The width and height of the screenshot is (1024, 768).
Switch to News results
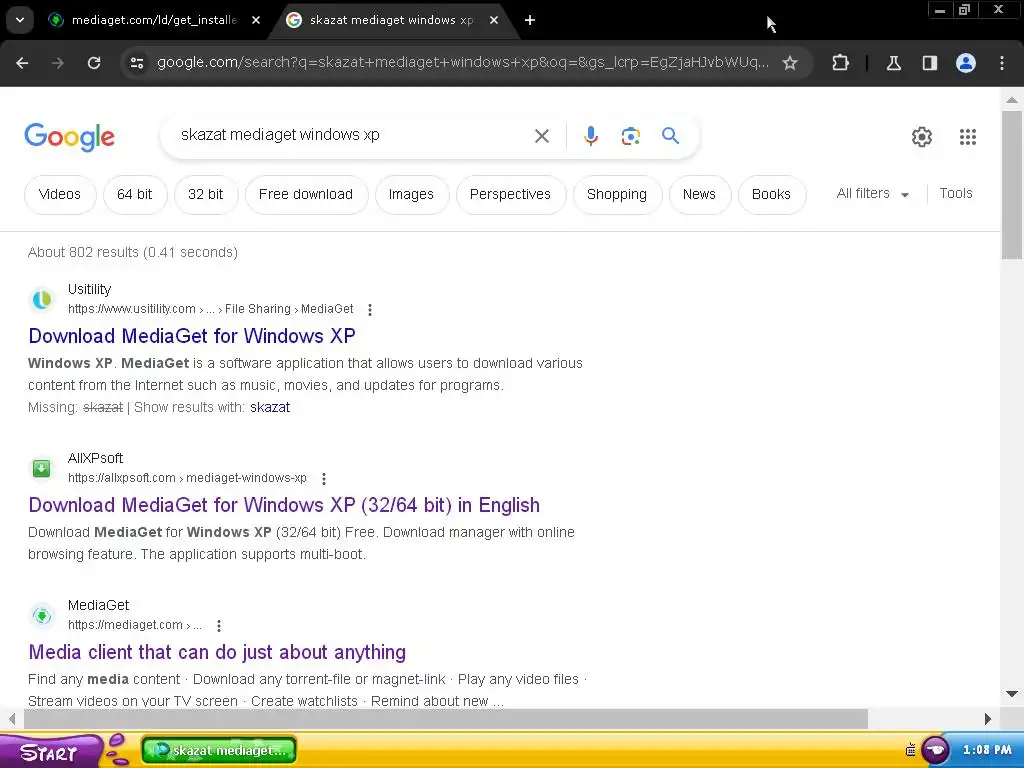pyautogui.click(x=699, y=195)
